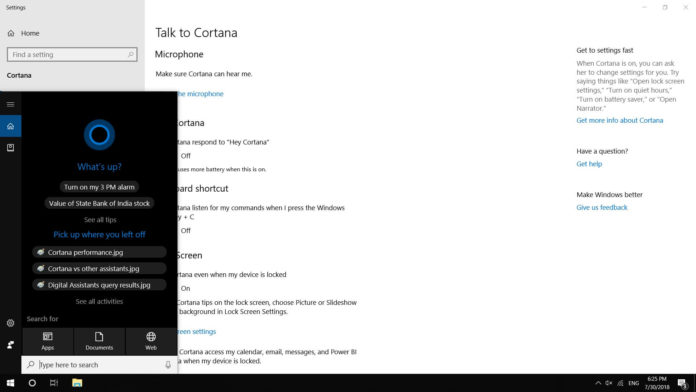Screen dimensions: 696x392
Task: Click the What's up? greeting text
Action: click(x=99, y=167)
